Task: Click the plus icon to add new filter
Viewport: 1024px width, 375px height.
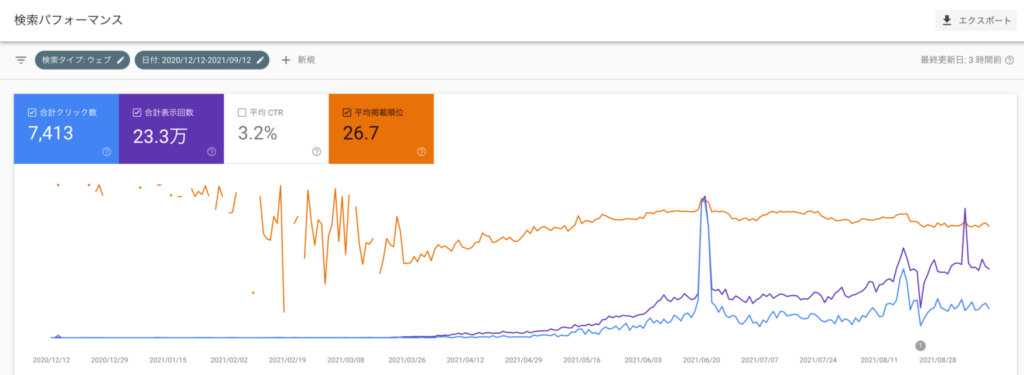Action: (285, 60)
